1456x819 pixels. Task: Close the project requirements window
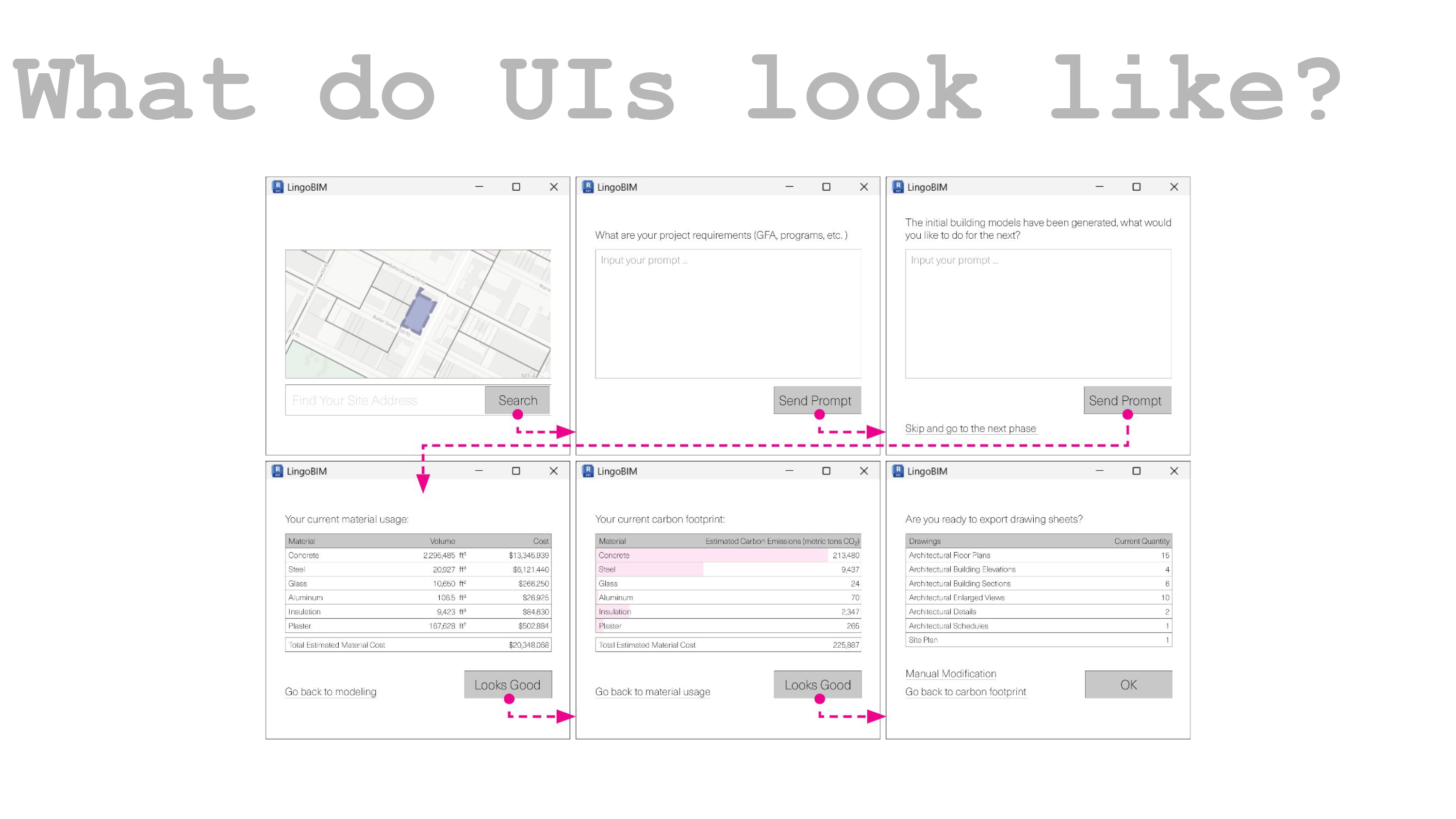[864, 186]
